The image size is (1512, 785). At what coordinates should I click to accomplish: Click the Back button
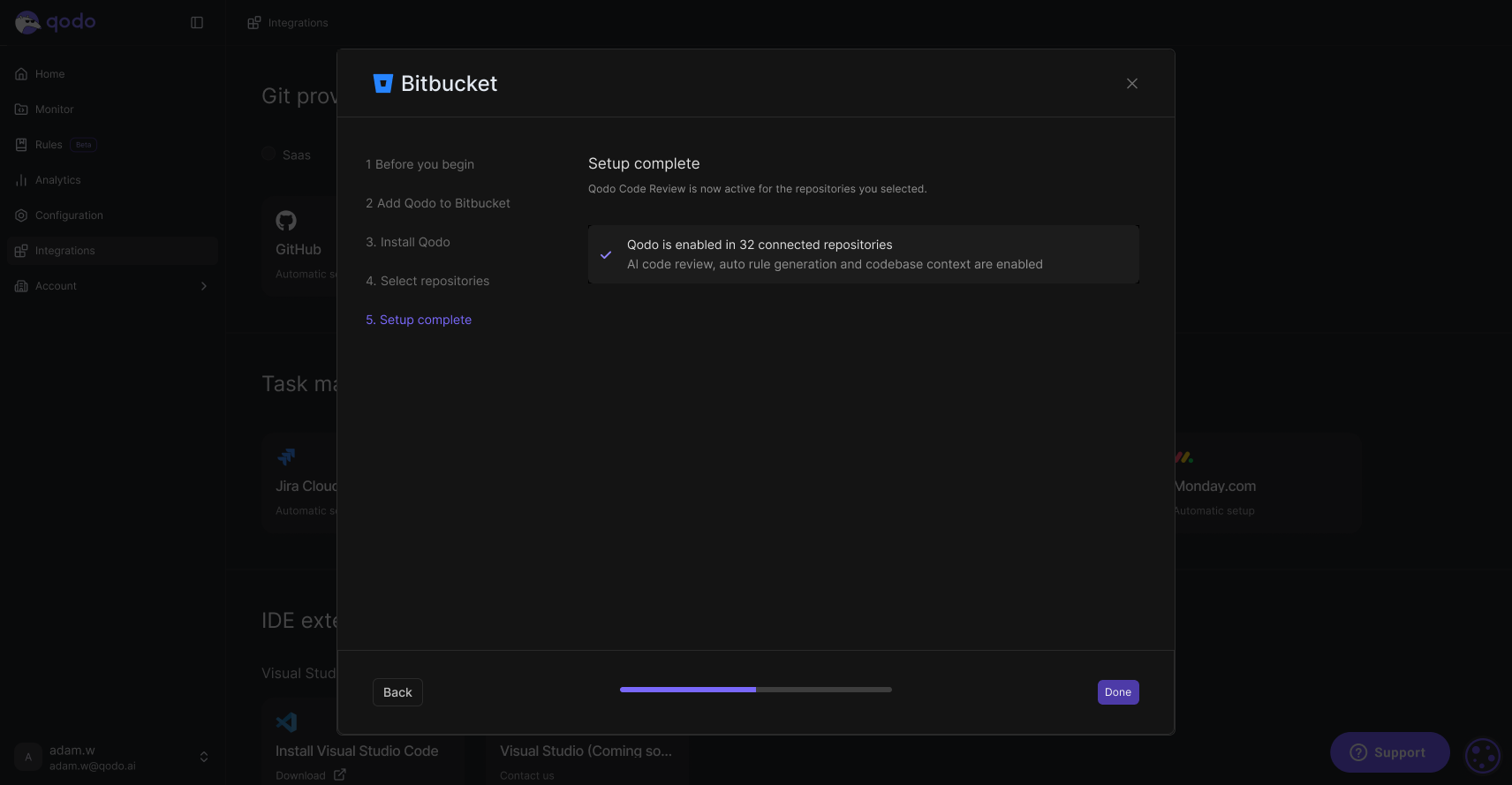tap(397, 692)
